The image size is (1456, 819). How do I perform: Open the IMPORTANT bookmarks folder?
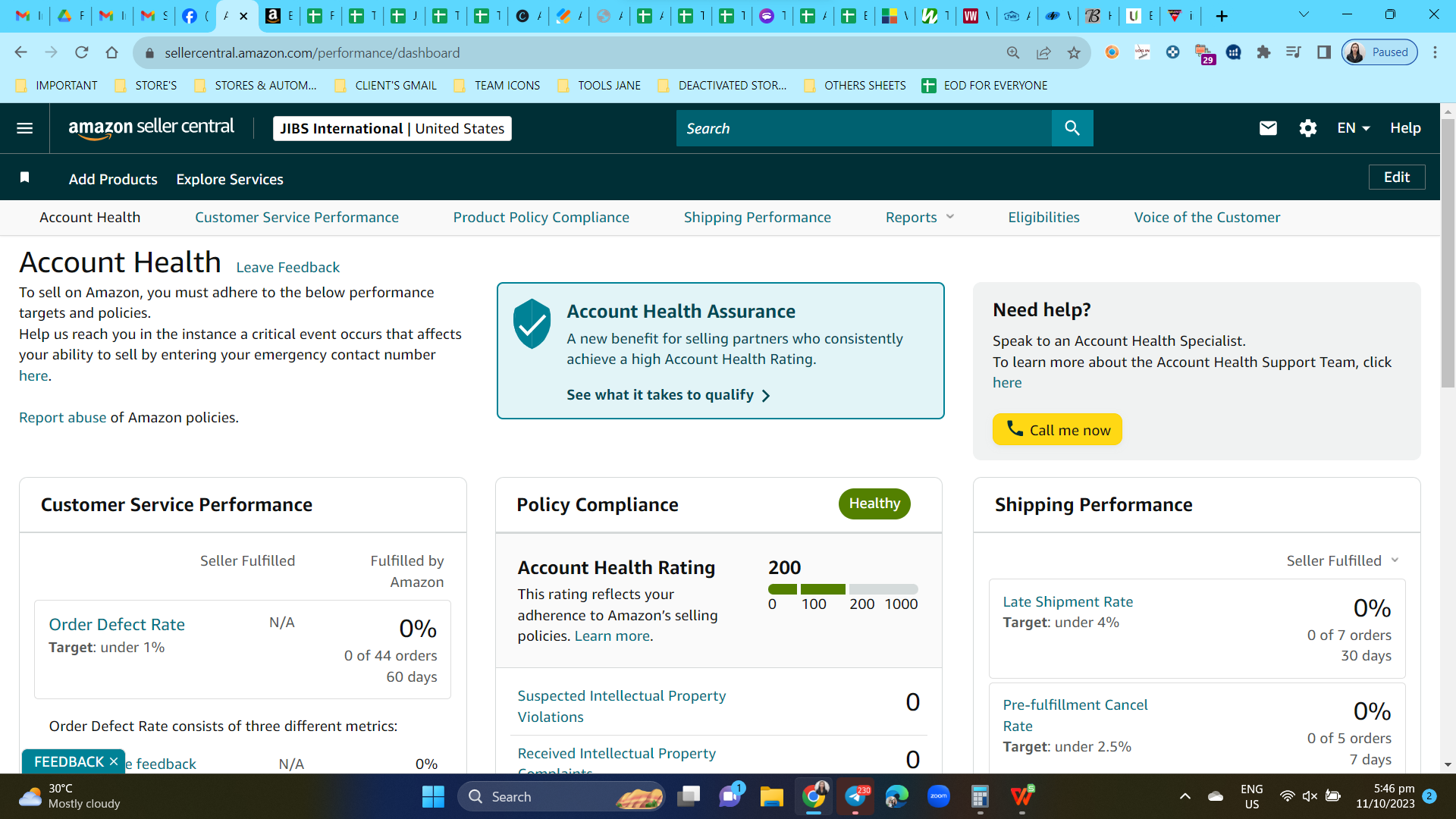pyautogui.click(x=57, y=86)
